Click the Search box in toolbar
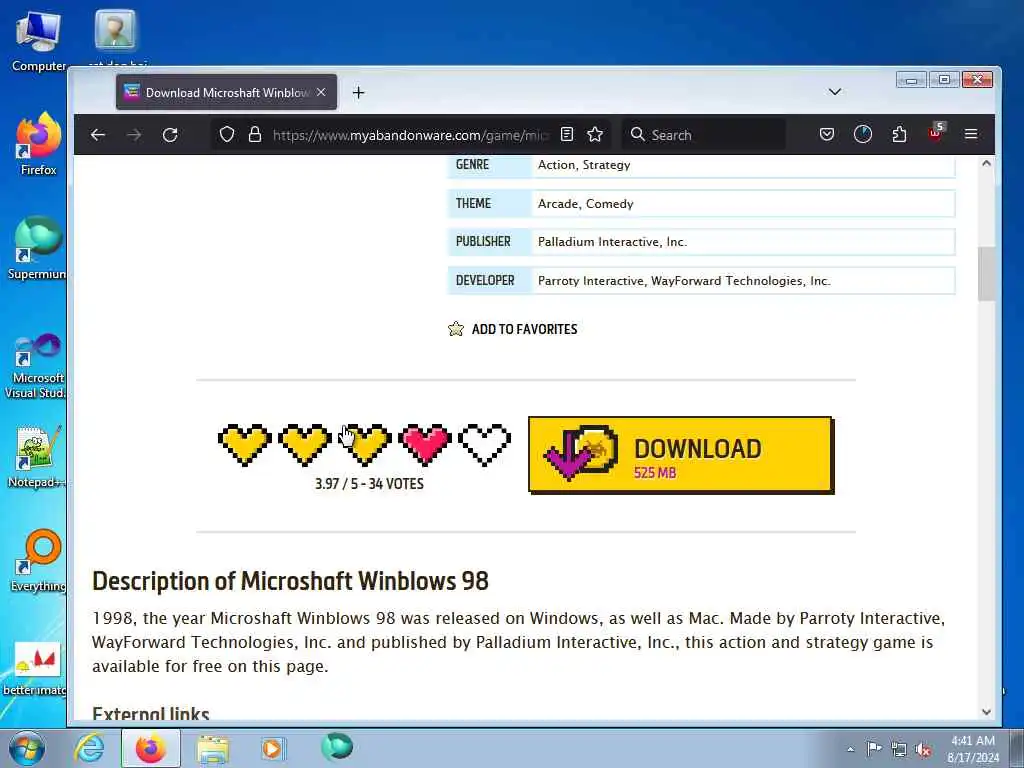This screenshot has width=1024, height=768. 703,135
